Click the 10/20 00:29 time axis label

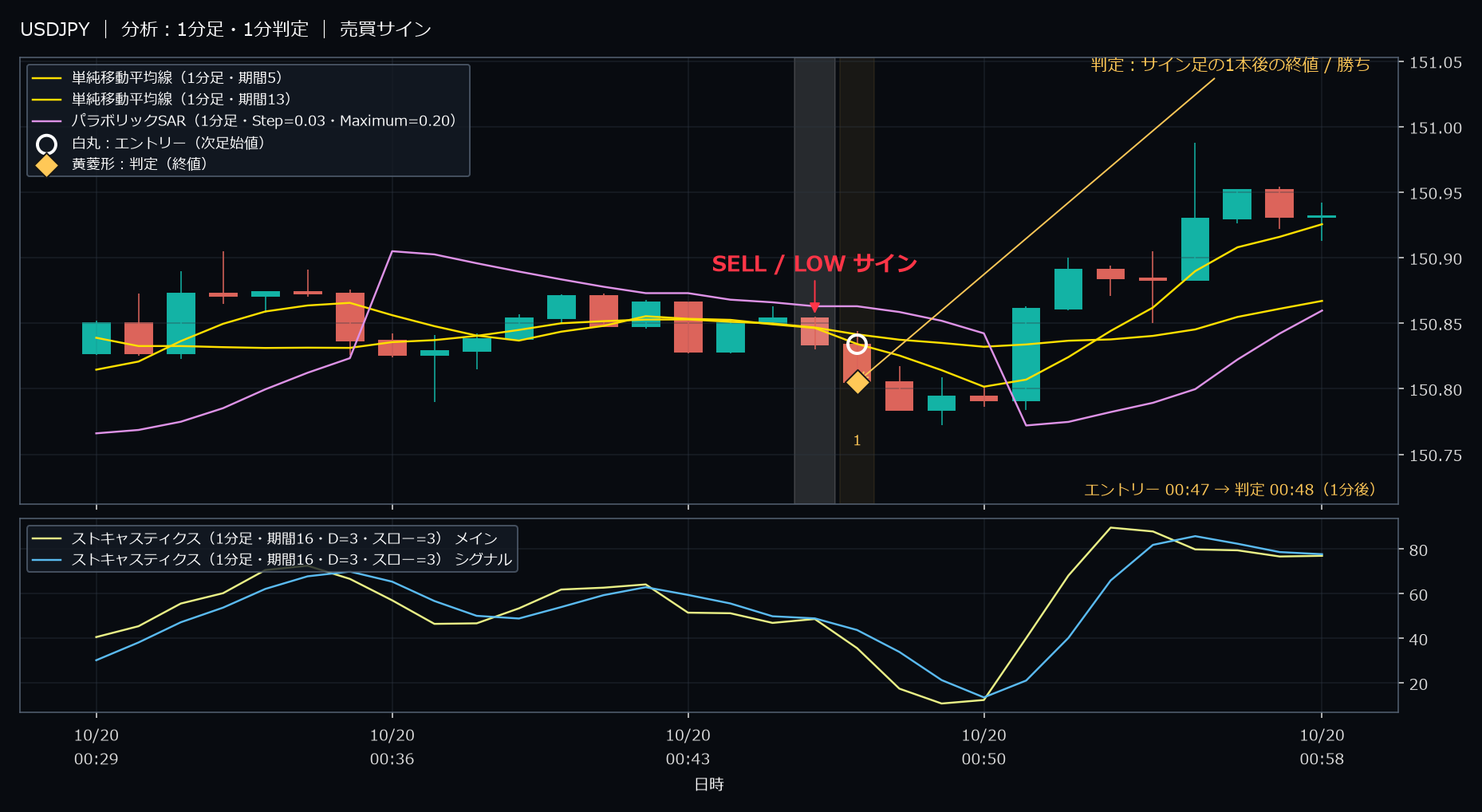tap(97, 747)
